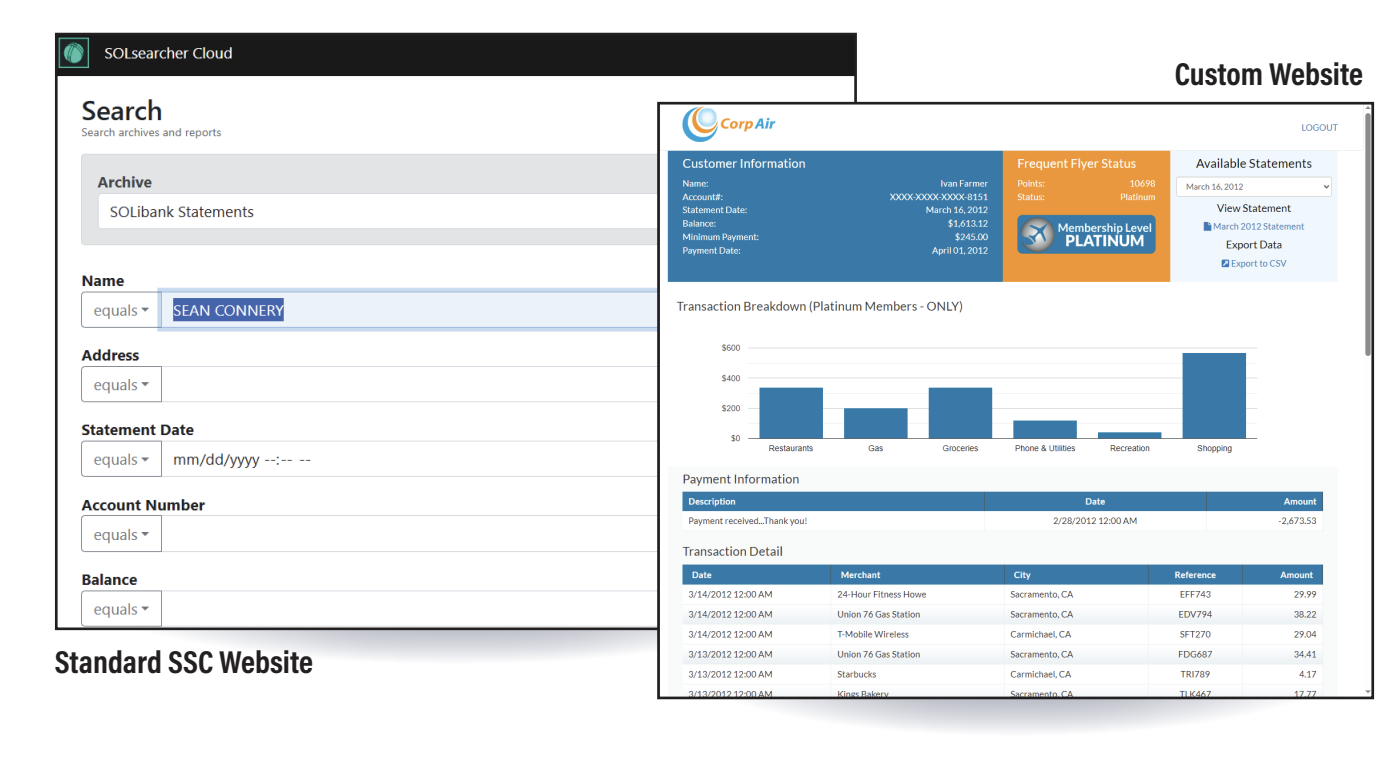Viewport: 1400px width, 760px height.
Task: Open the Balance equals dropdown
Action: 121,608
